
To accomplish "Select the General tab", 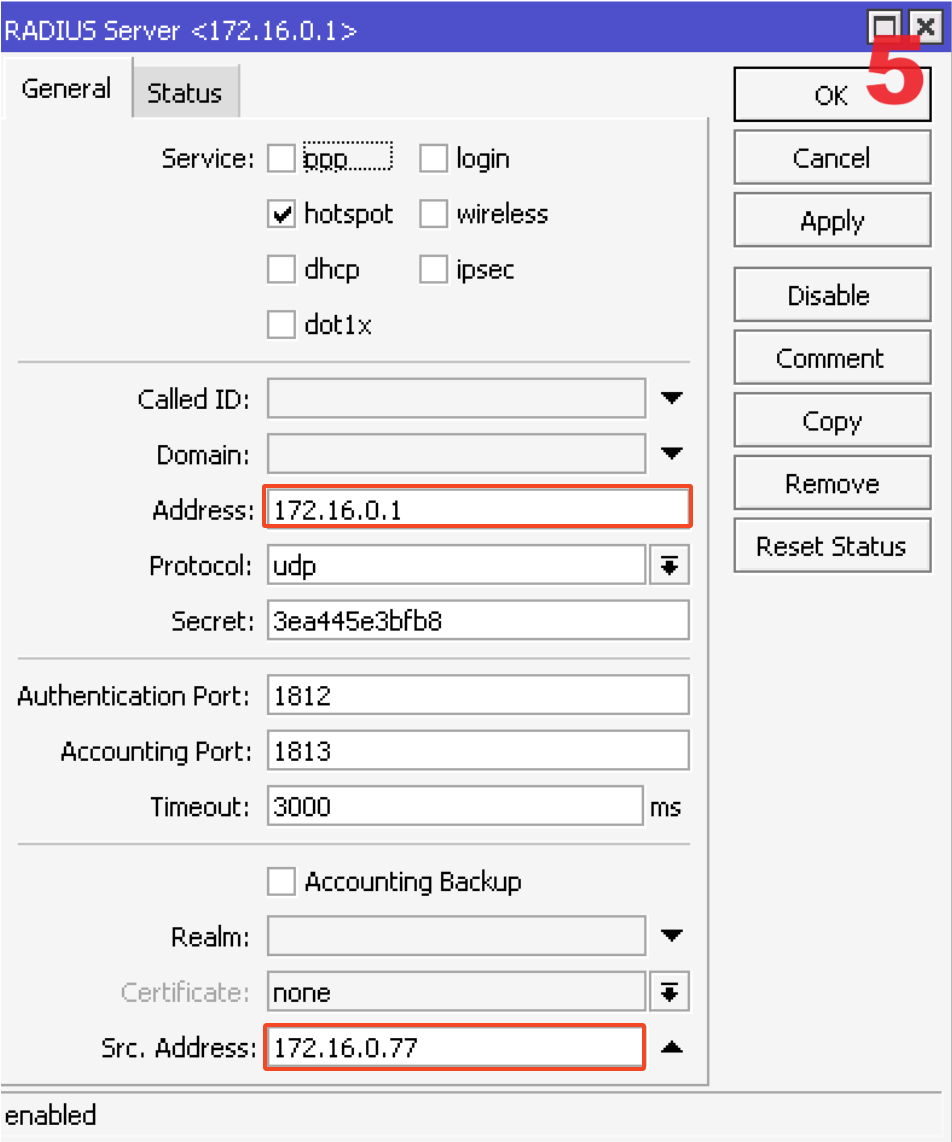I will click(66, 89).
